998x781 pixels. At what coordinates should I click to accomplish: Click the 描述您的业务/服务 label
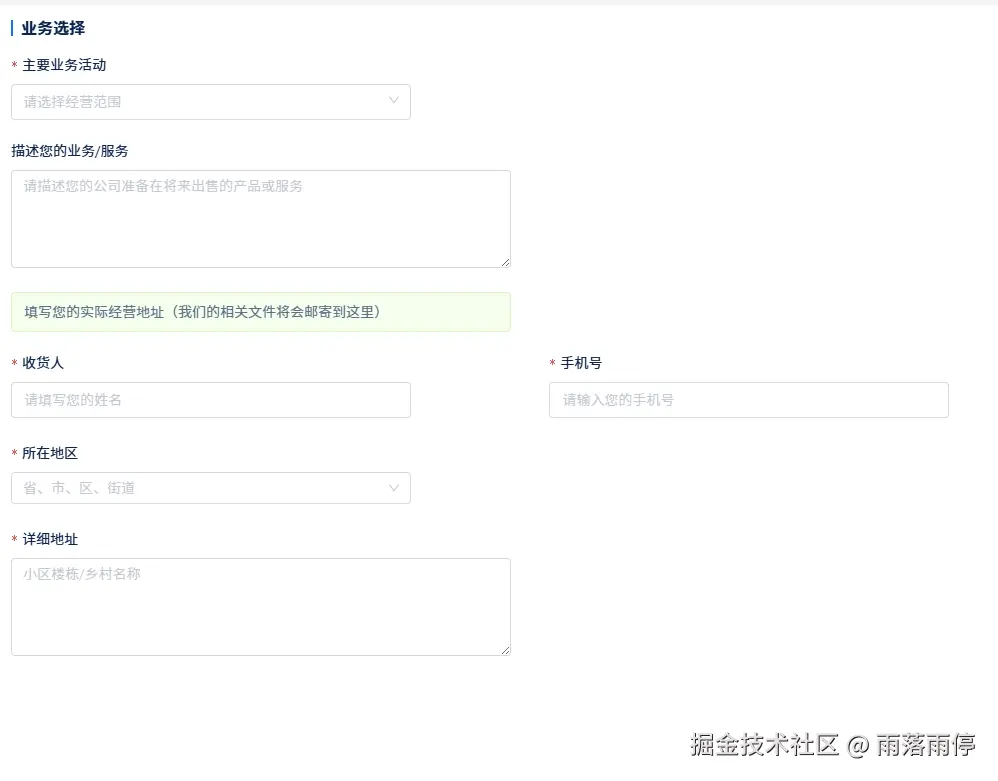(x=70, y=151)
